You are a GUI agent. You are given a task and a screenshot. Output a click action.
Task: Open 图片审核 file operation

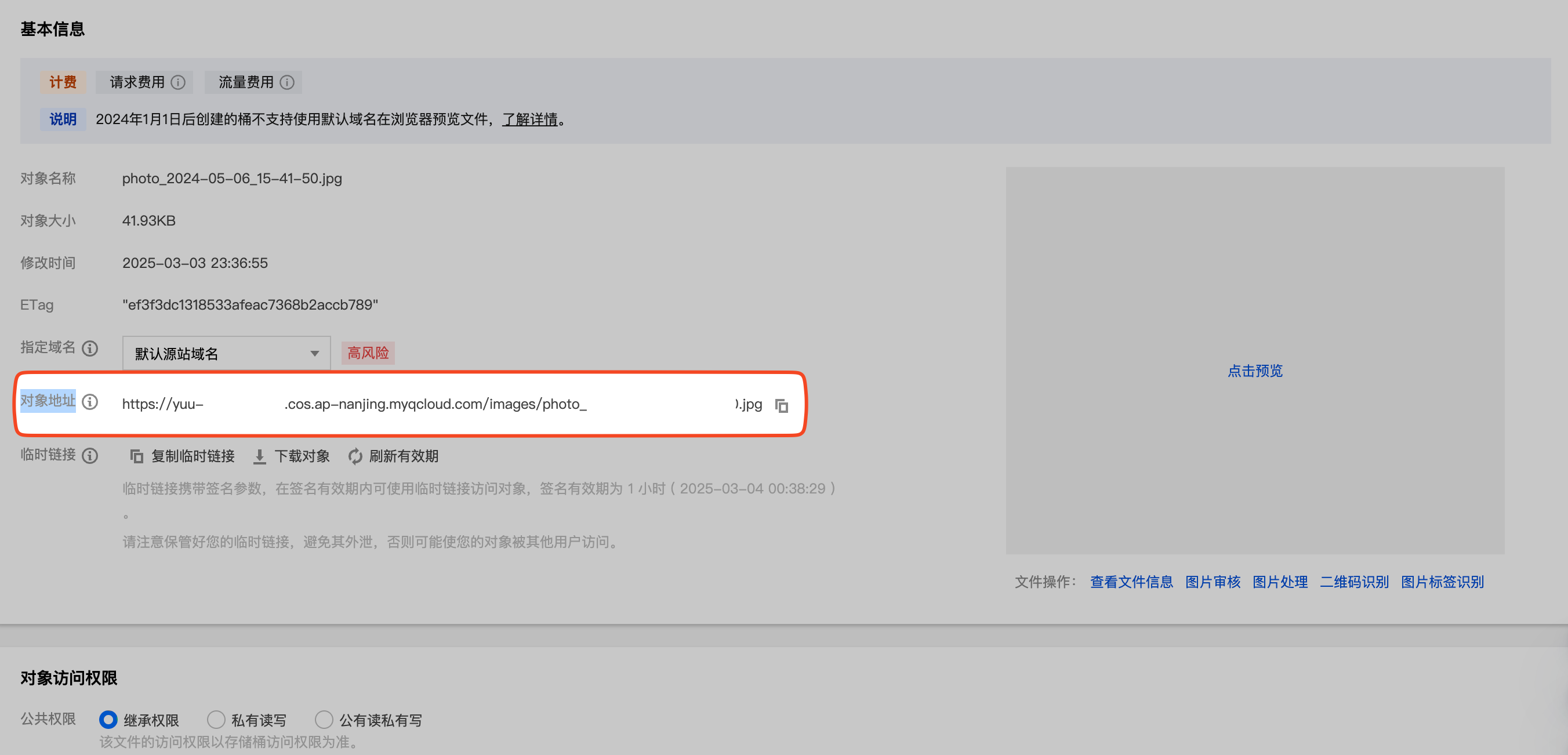click(1213, 582)
